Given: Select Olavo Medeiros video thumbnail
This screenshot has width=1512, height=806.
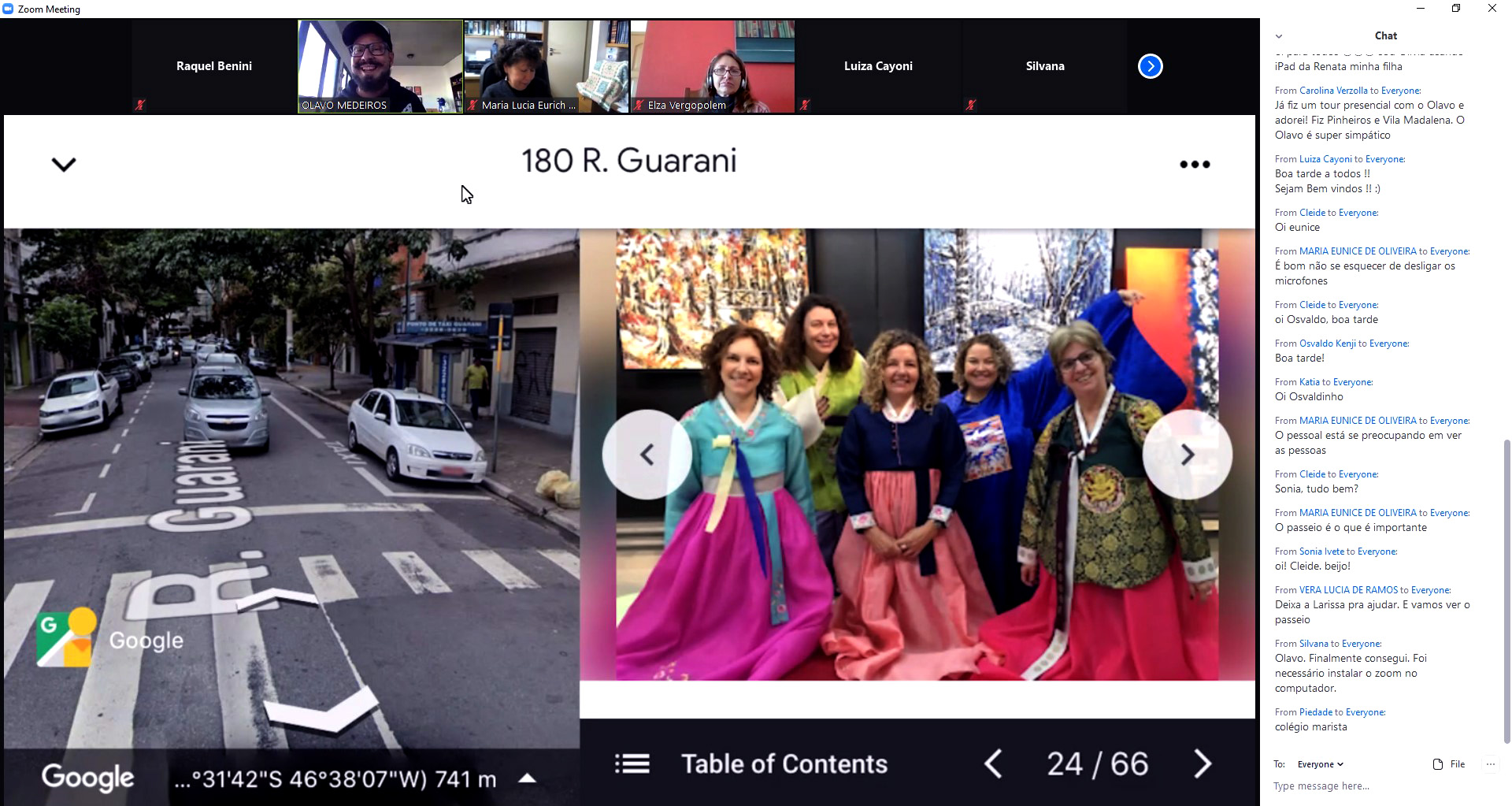Looking at the screenshot, I should tap(380, 66).
